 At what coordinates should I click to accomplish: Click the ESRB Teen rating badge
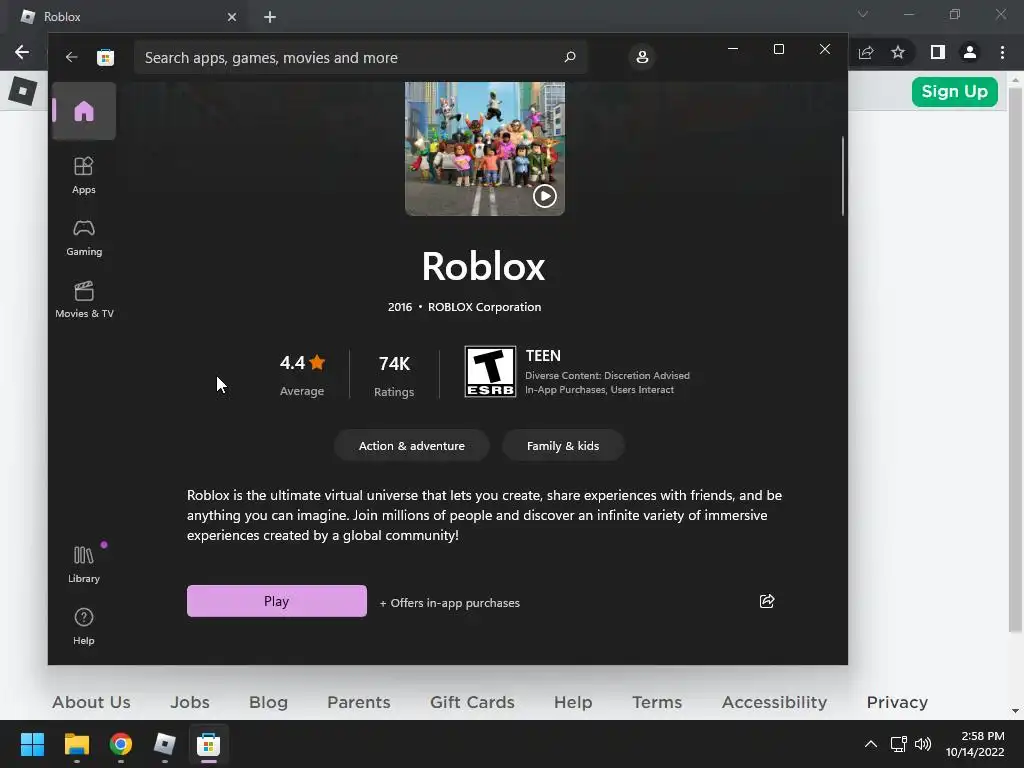(x=490, y=372)
